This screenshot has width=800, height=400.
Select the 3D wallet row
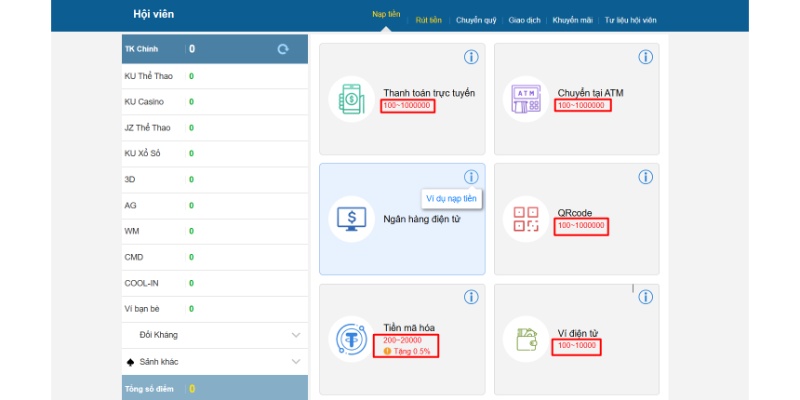coord(215,180)
